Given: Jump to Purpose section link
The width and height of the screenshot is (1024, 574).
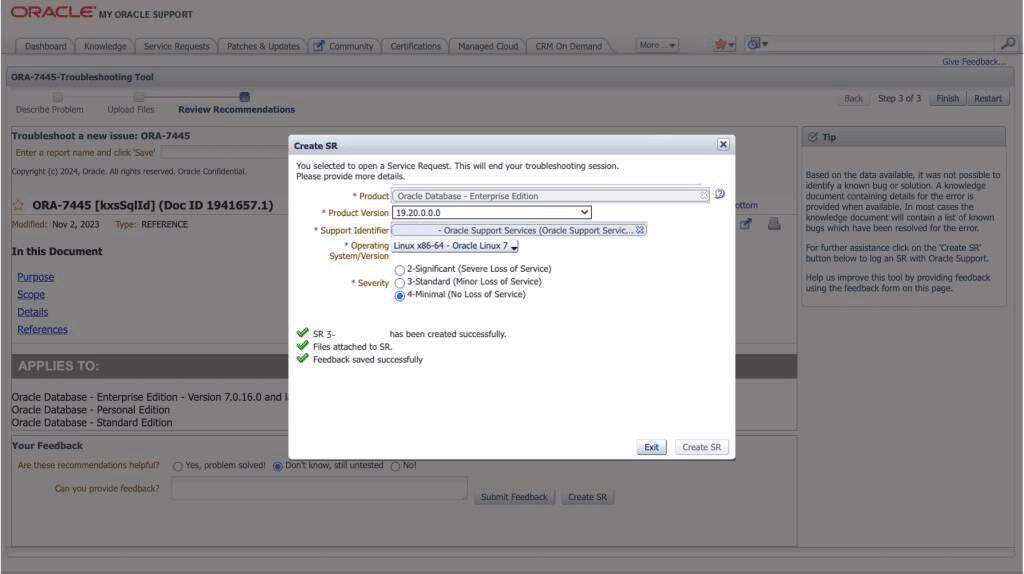Looking at the screenshot, I should 35,277.
